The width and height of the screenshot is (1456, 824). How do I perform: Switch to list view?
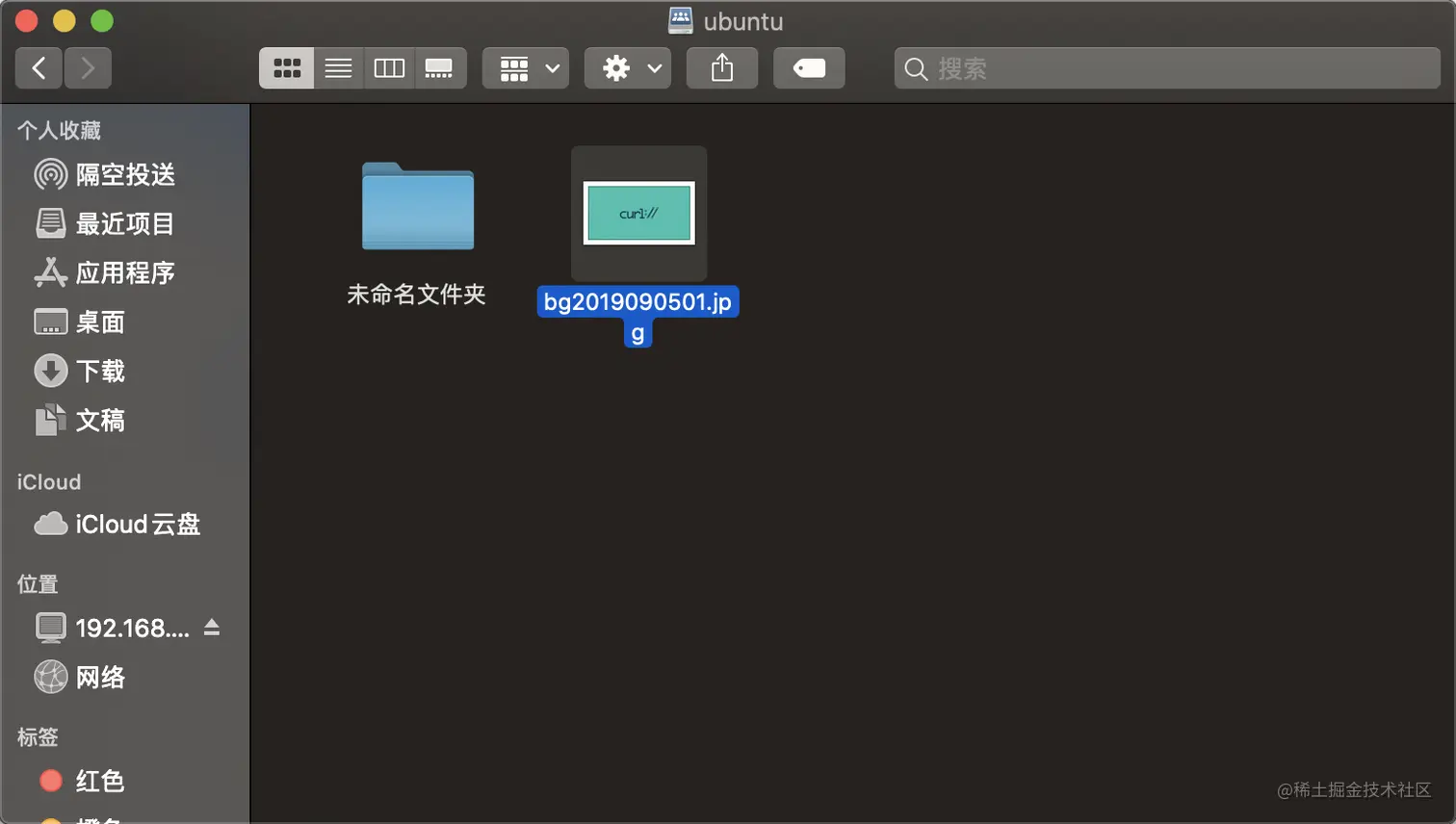[x=338, y=68]
